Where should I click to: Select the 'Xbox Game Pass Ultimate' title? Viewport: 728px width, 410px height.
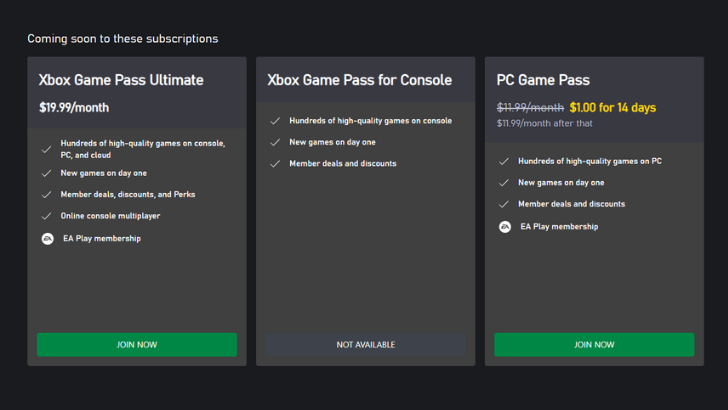click(121, 80)
